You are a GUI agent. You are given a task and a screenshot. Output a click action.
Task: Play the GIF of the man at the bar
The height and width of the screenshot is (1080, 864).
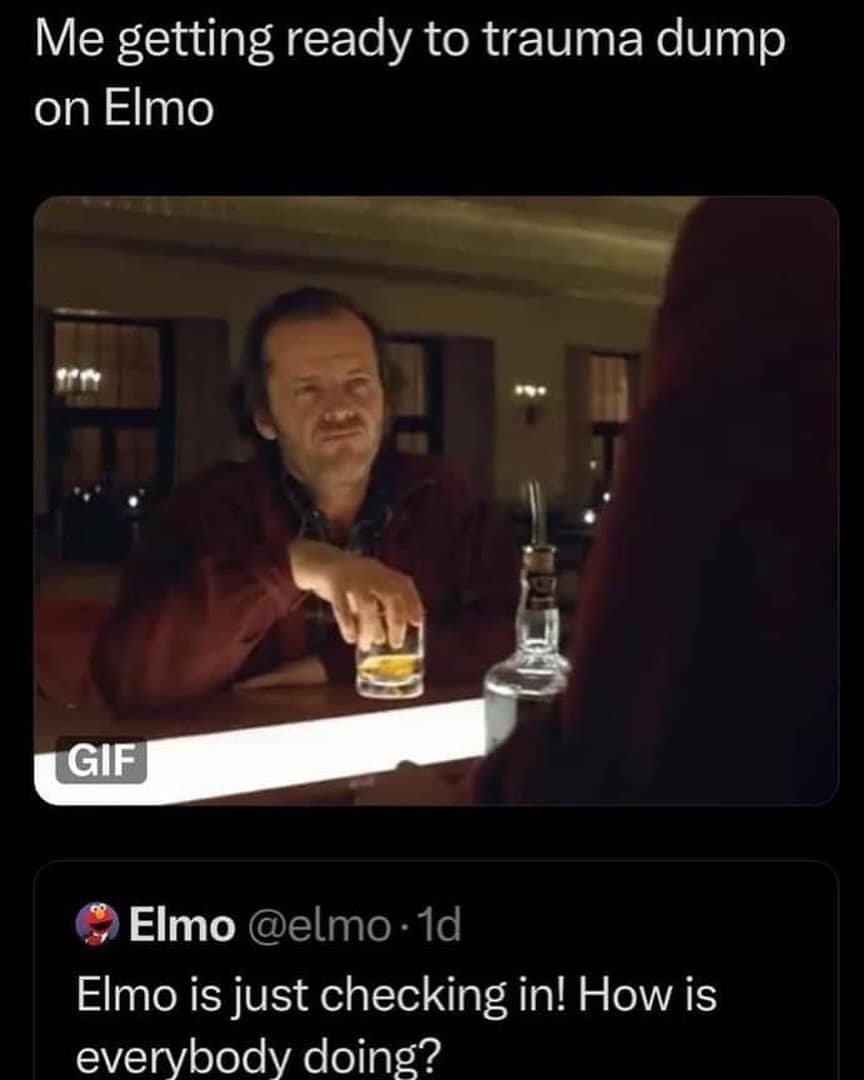coord(436,501)
